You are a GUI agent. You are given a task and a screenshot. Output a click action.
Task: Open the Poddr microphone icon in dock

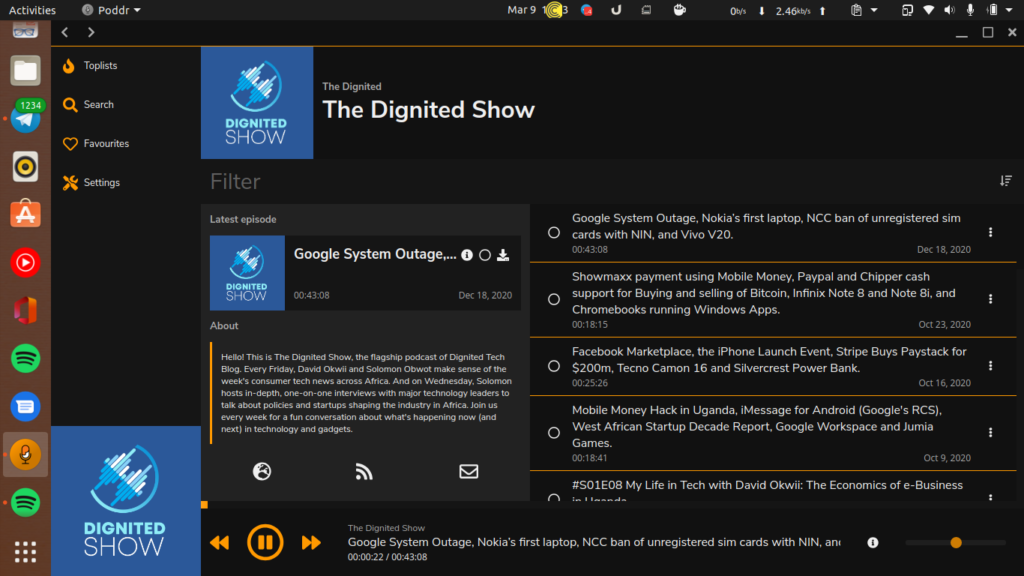(x=25, y=455)
